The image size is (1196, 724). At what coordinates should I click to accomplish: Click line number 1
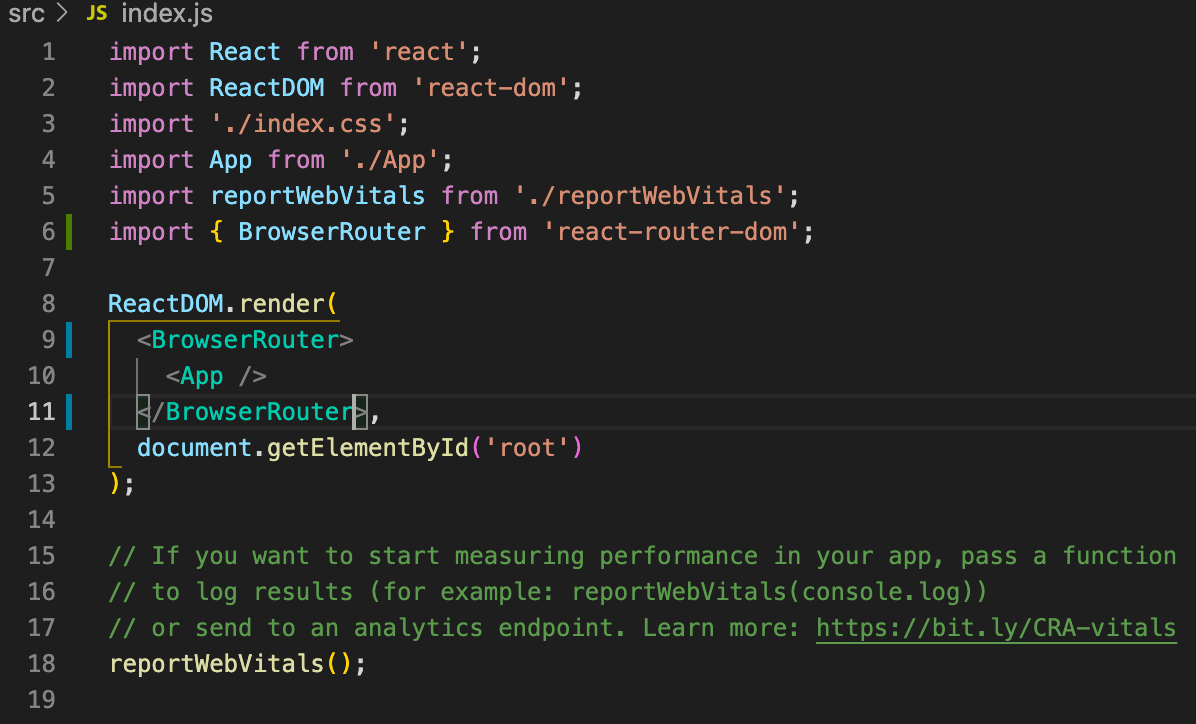[x=47, y=51]
